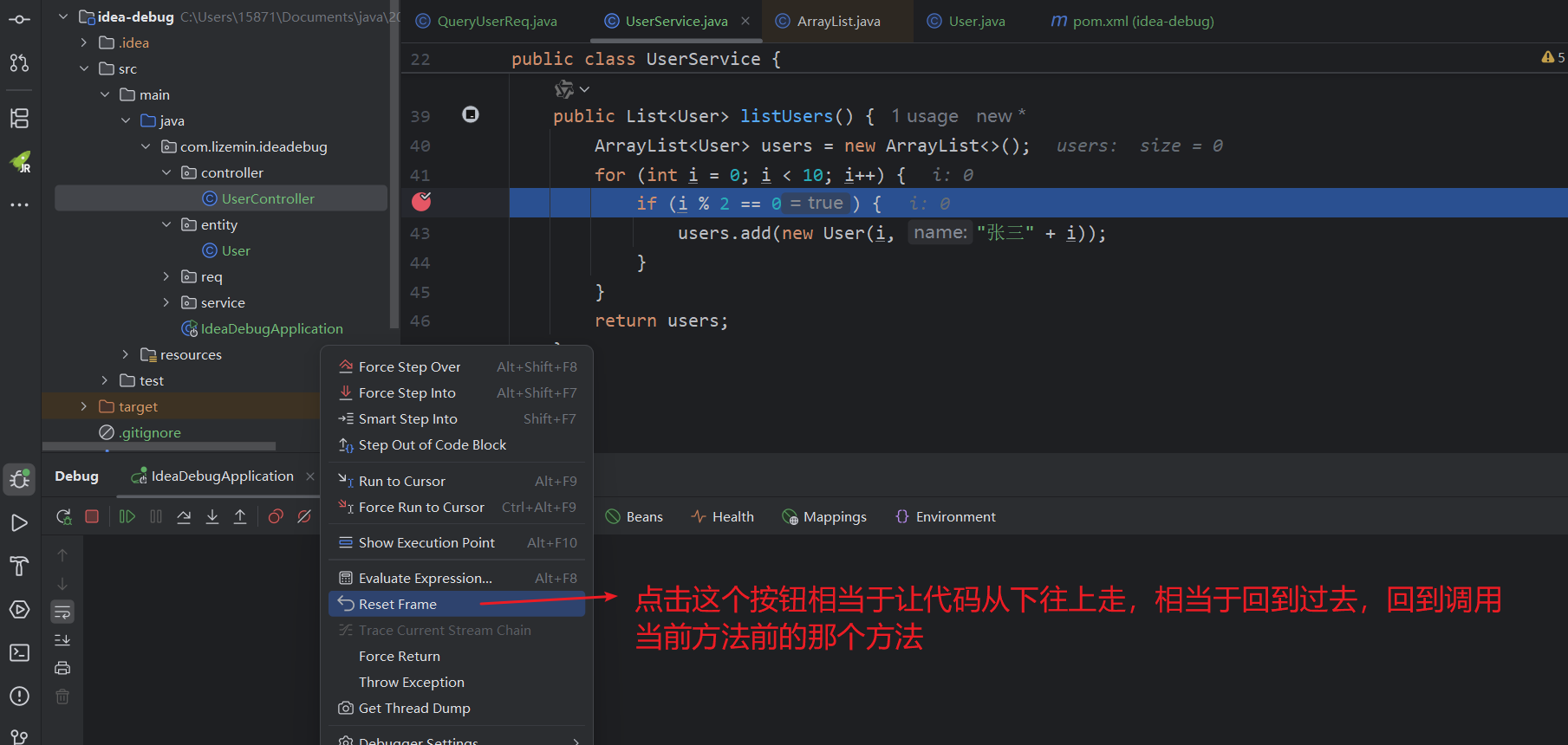Open the JRebel sidebar tool

19,161
